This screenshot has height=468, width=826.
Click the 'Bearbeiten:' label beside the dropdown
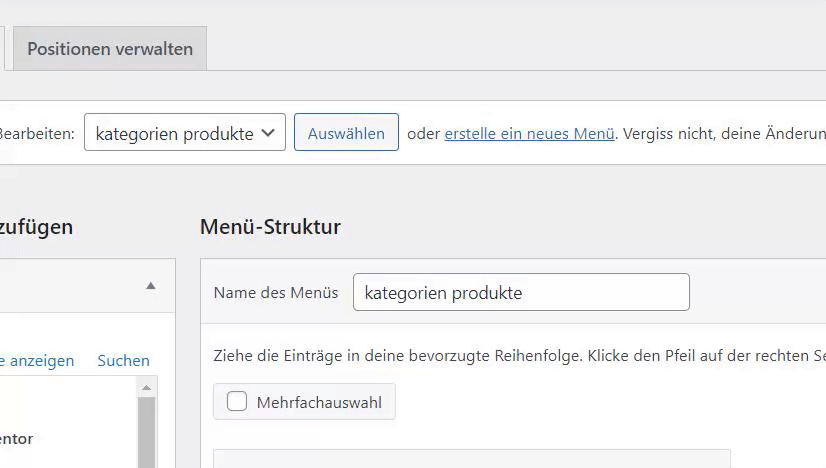click(37, 133)
